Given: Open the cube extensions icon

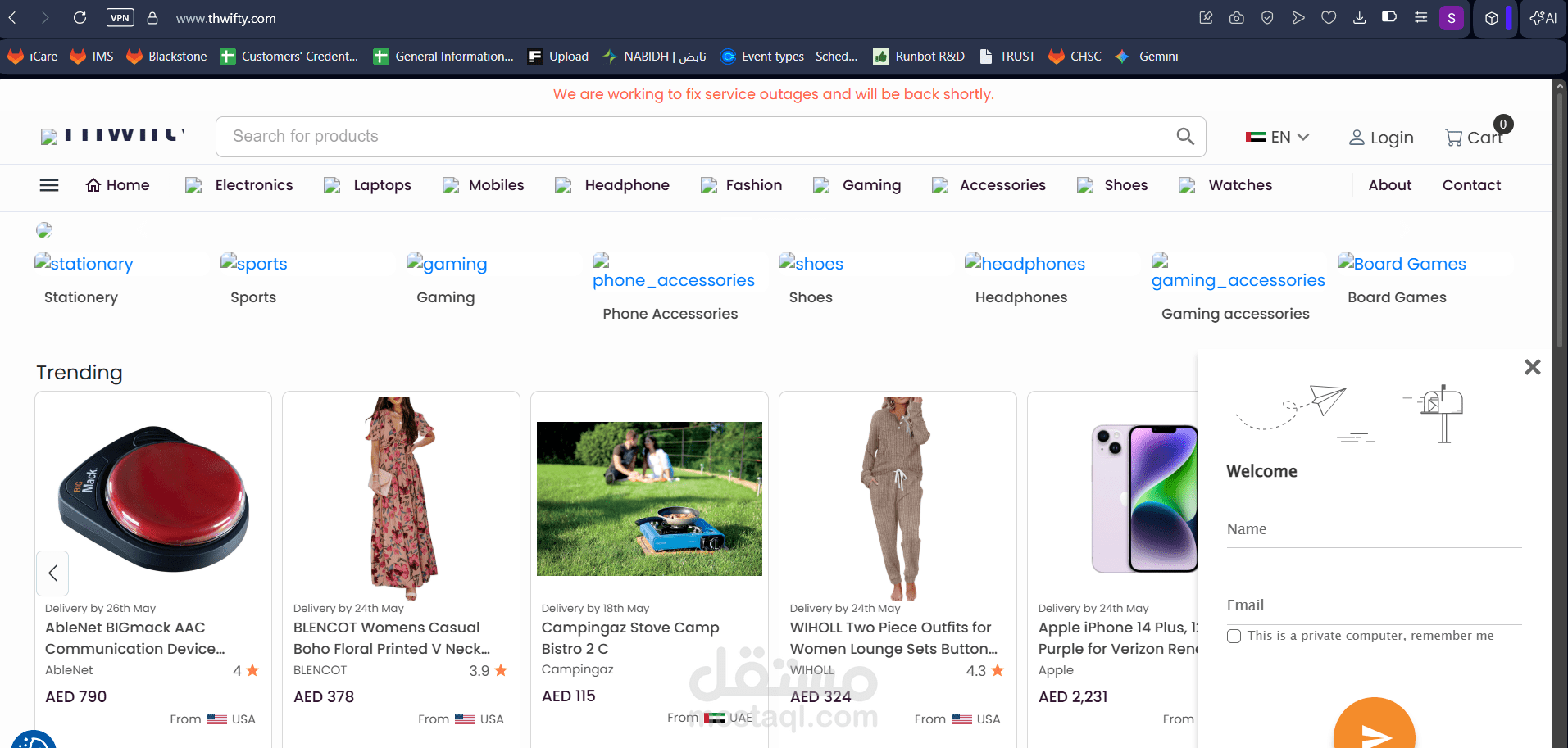Looking at the screenshot, I should coord(1492,18).
